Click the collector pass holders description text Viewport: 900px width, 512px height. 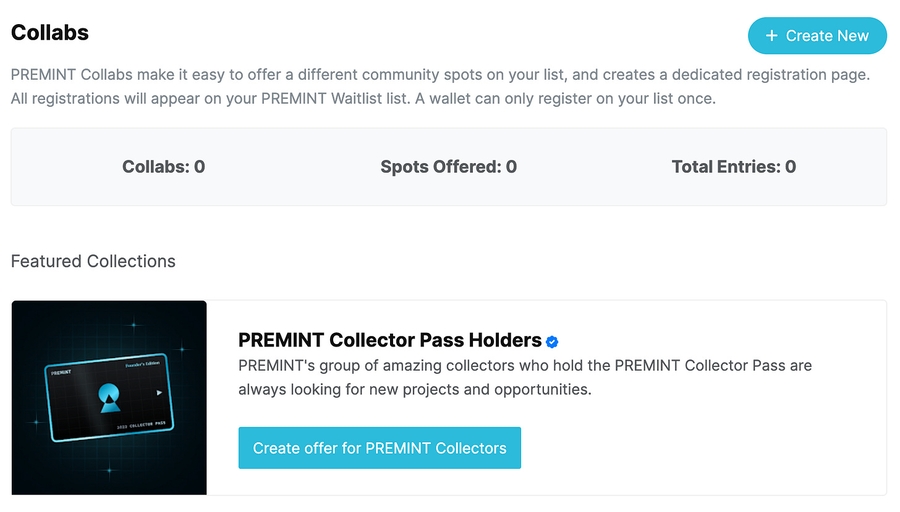tap(525, 377)
